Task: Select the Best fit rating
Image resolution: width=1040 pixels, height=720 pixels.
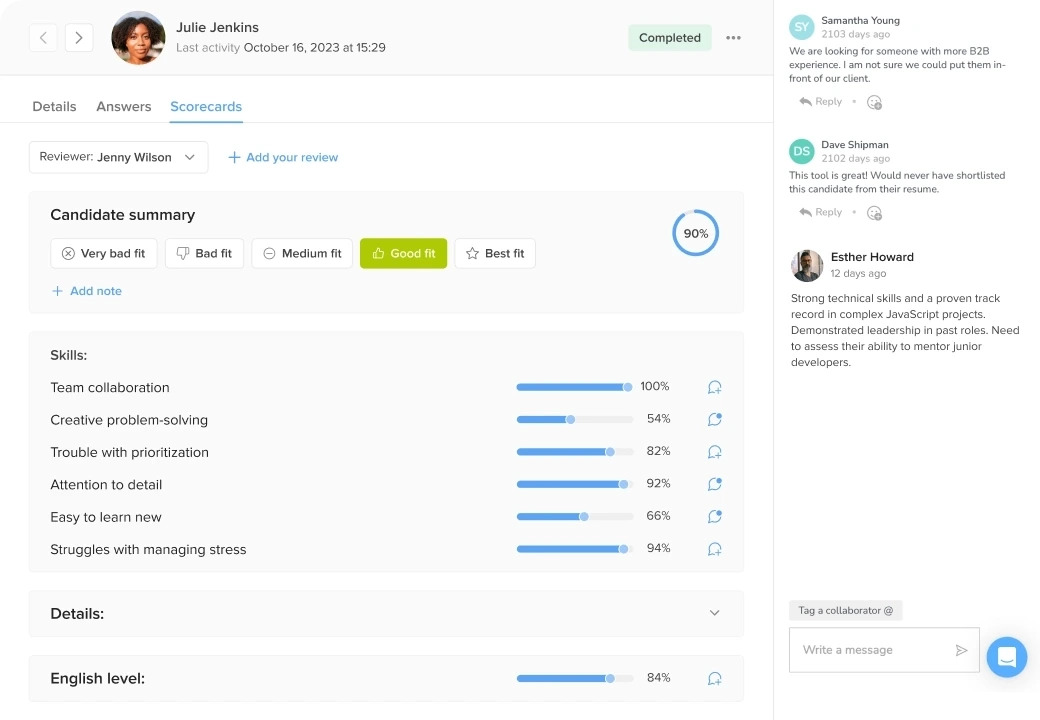Action: pos(495,253)
